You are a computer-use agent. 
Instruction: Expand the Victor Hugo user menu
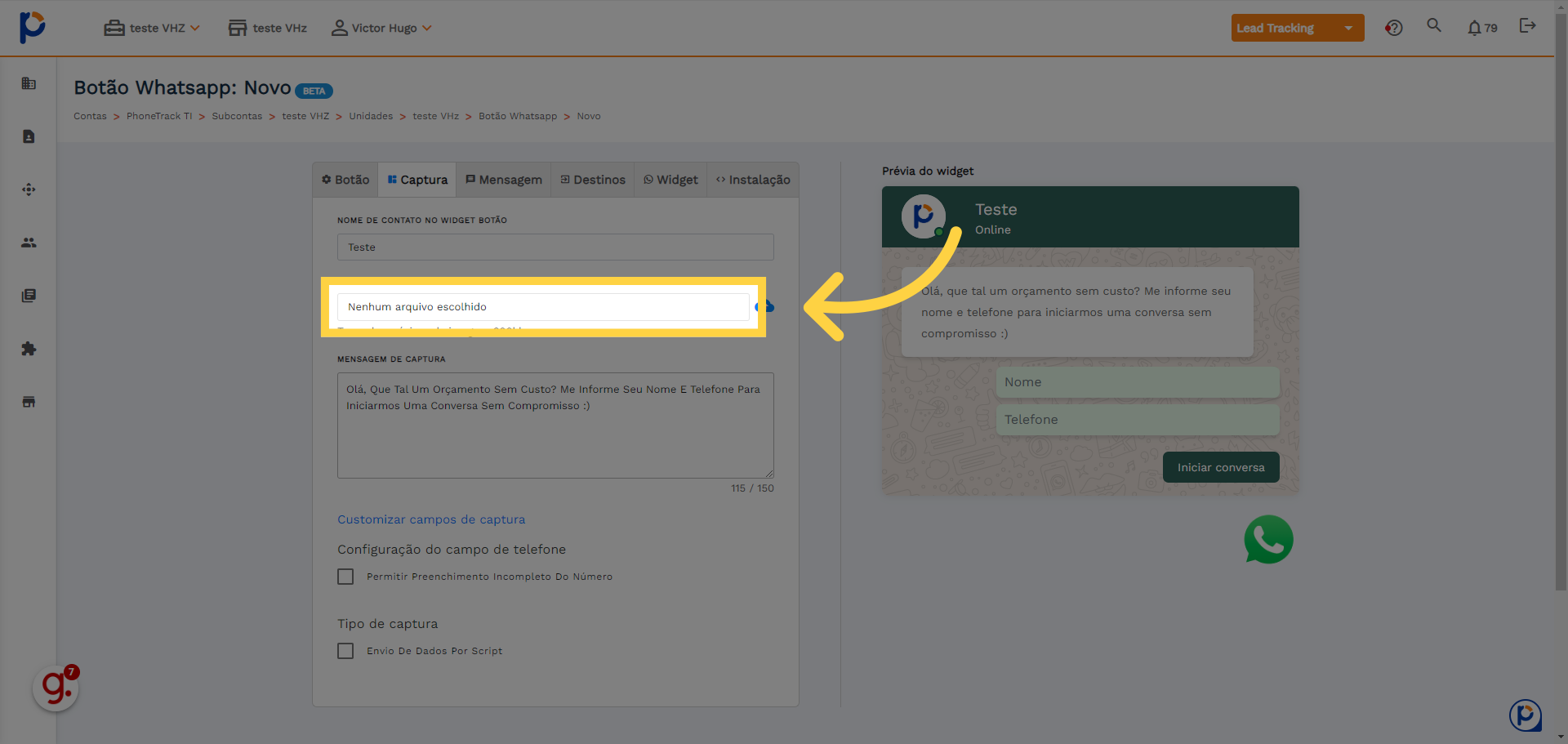click(x=381, y=28)
